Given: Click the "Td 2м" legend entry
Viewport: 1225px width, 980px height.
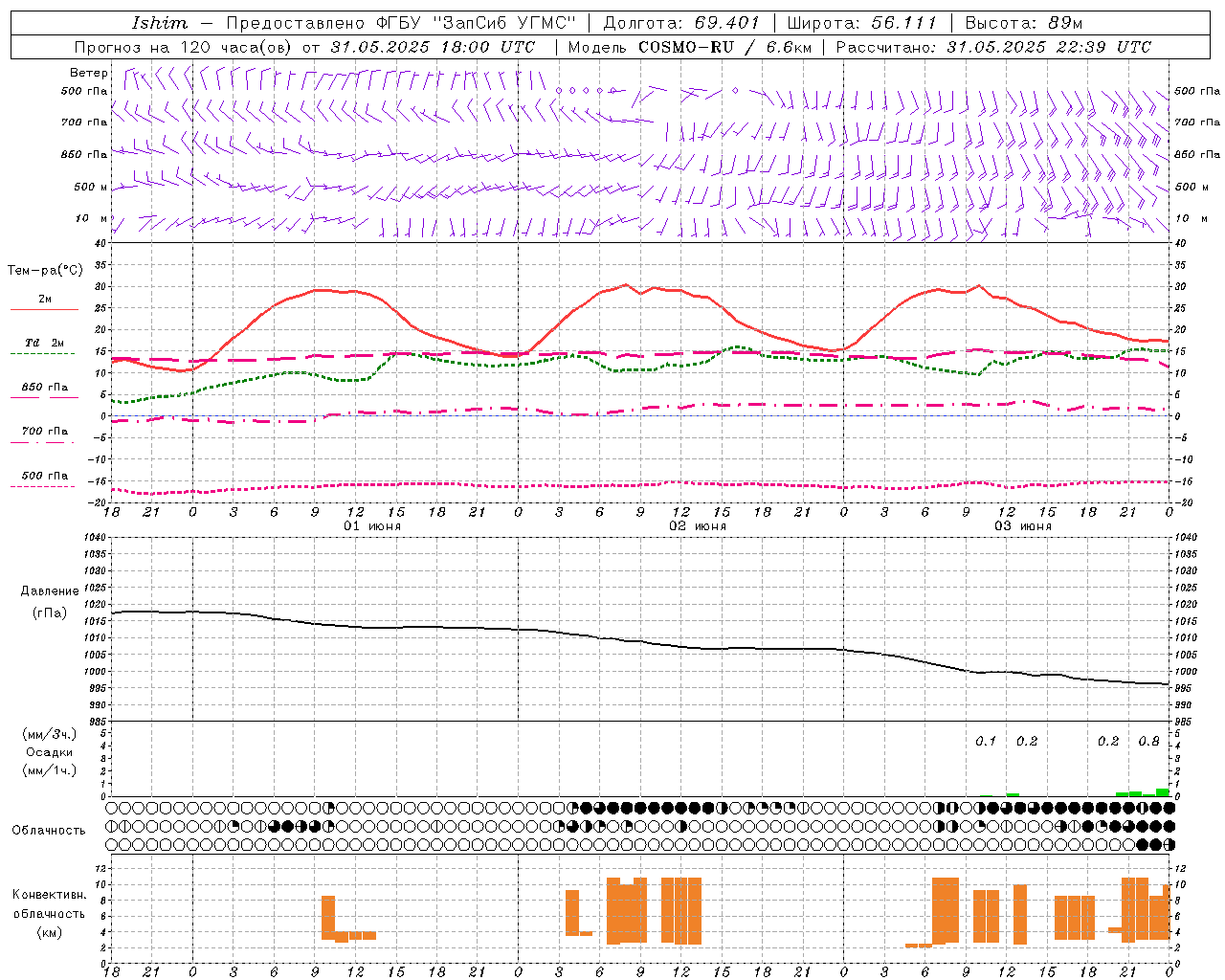Looking at the screenshot, I should pos(45,343).
